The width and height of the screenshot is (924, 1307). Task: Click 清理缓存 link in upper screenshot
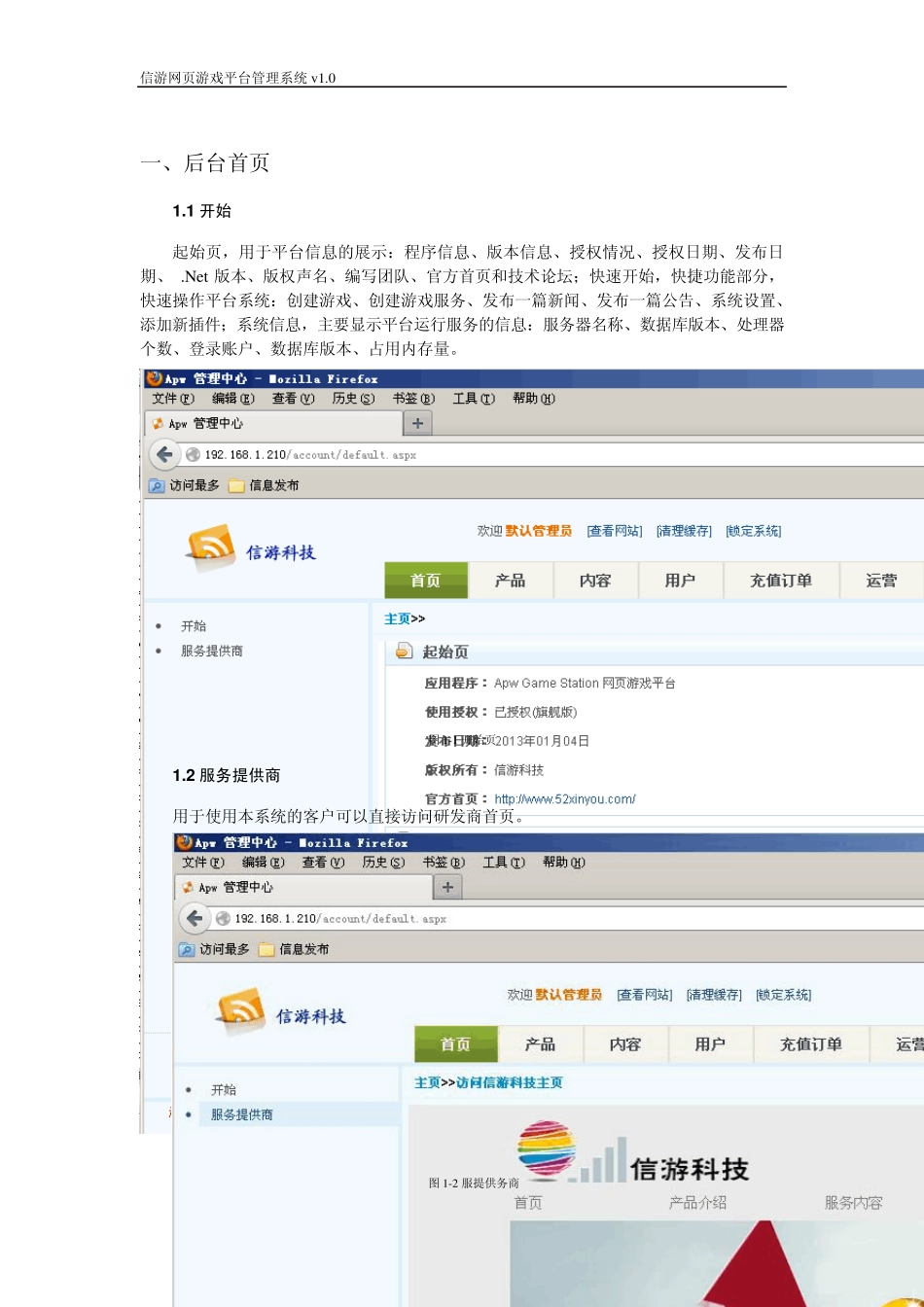point(684,531)
